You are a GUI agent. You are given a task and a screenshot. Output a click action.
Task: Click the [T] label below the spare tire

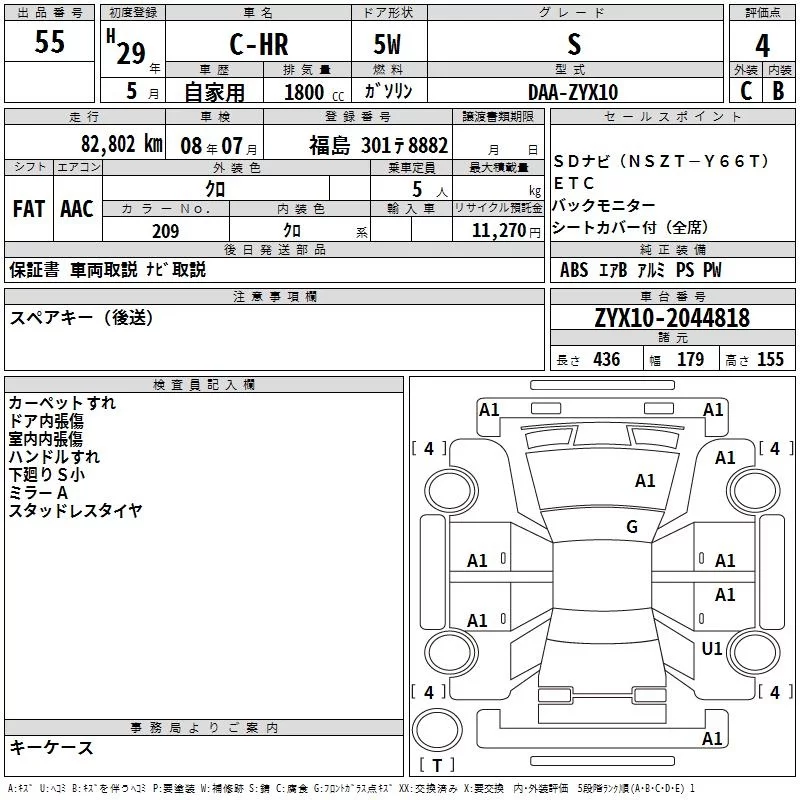click(x=436, y=766)
